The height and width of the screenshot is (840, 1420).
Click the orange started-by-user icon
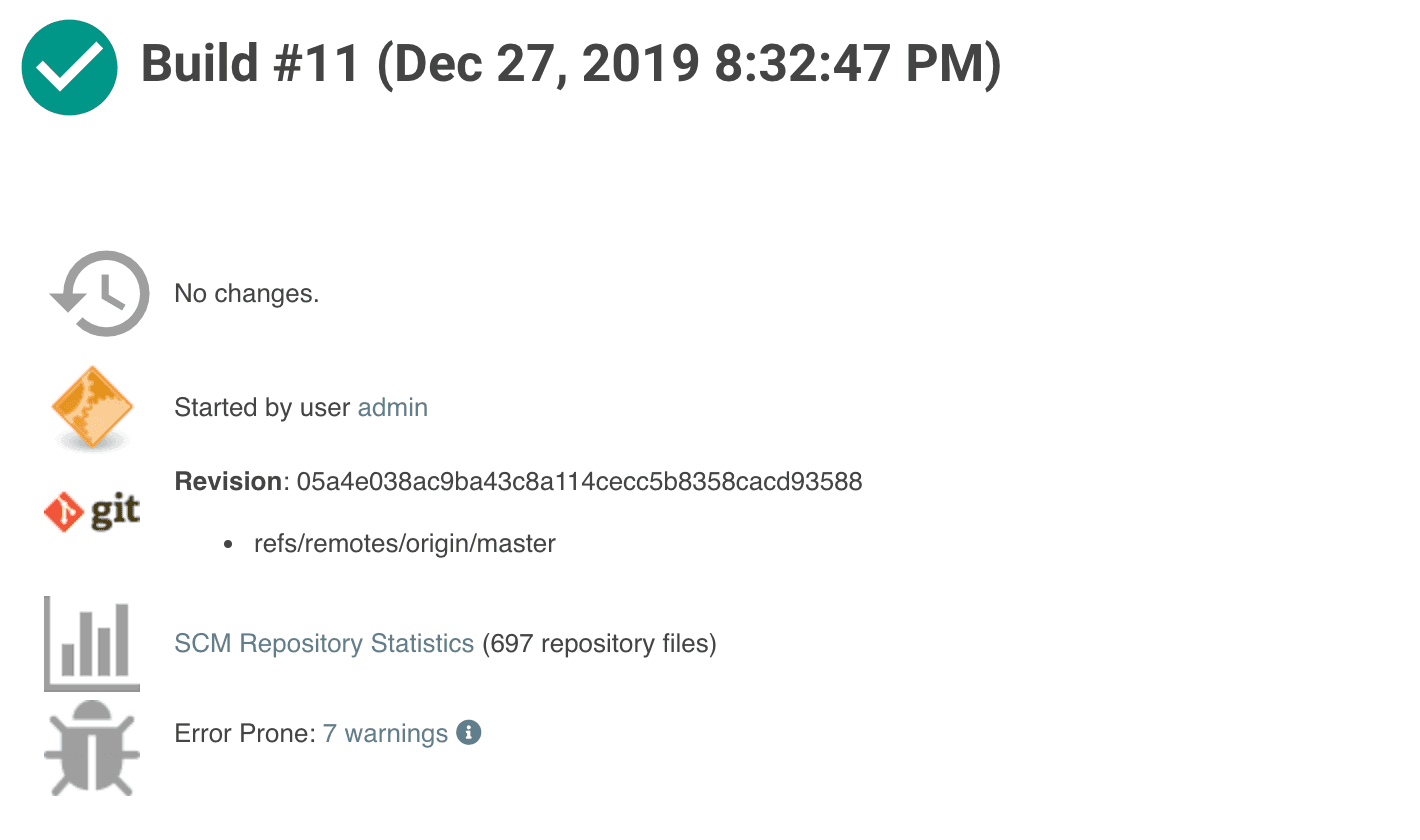coord(92,407)
